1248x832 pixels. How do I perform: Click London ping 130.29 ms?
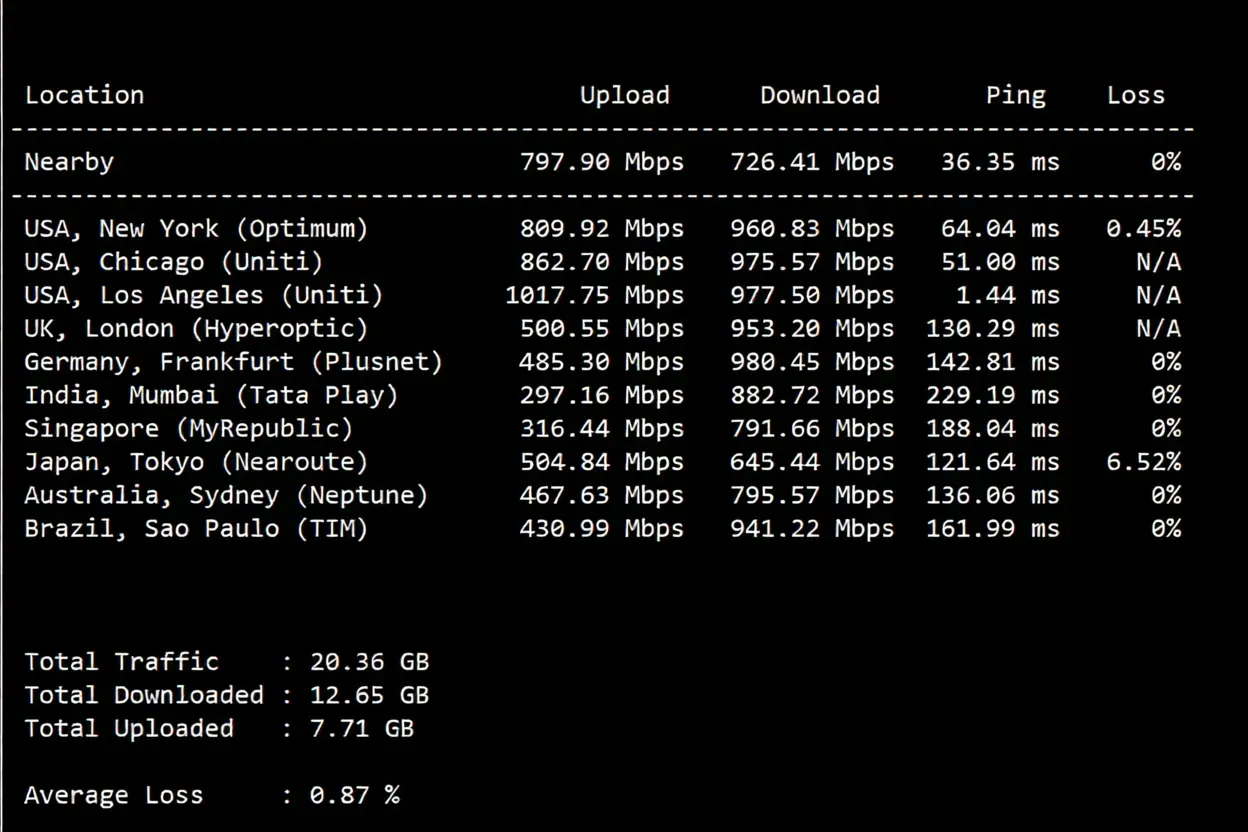993,329
